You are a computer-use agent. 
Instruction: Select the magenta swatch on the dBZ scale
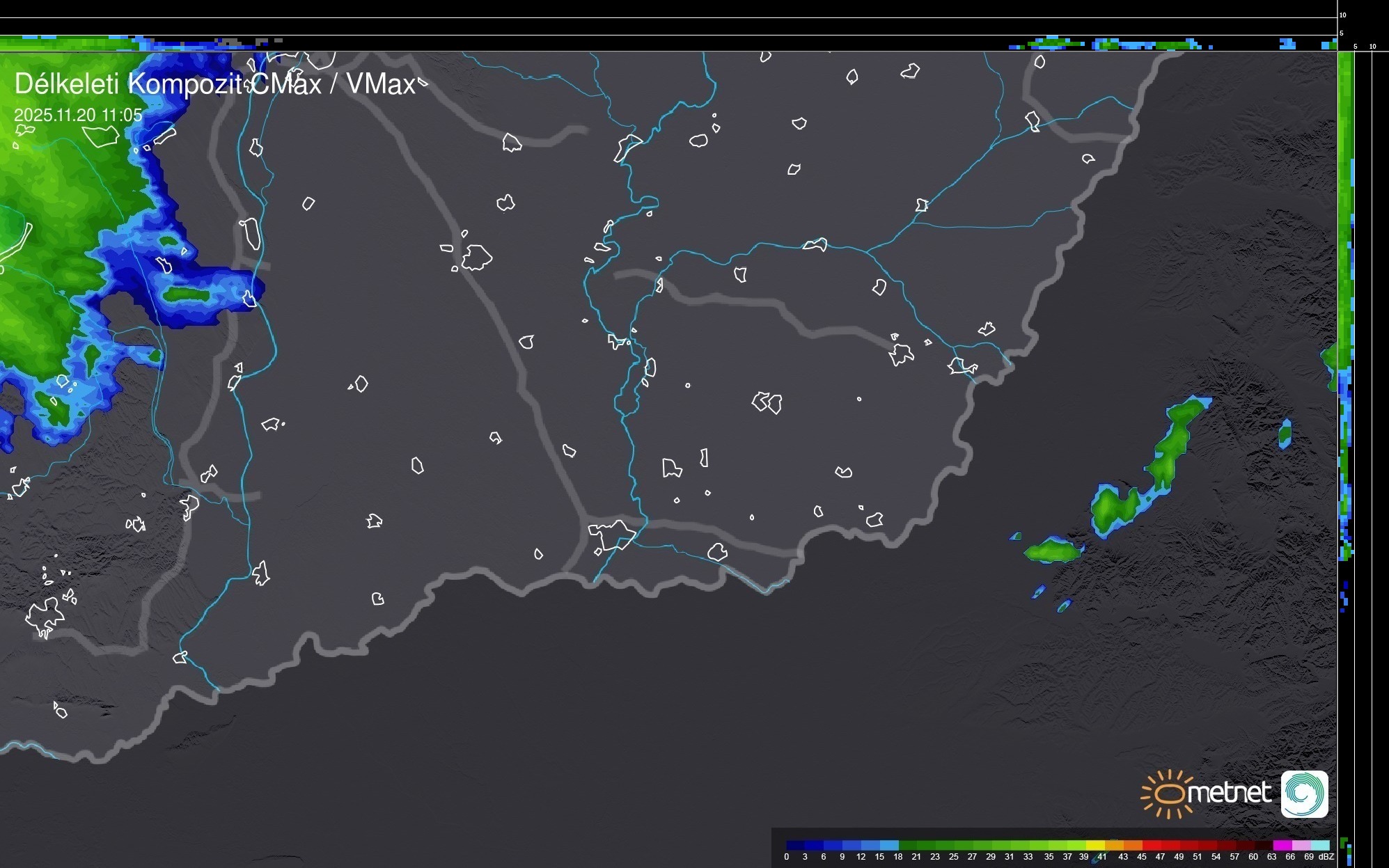tap(1282, 845)
